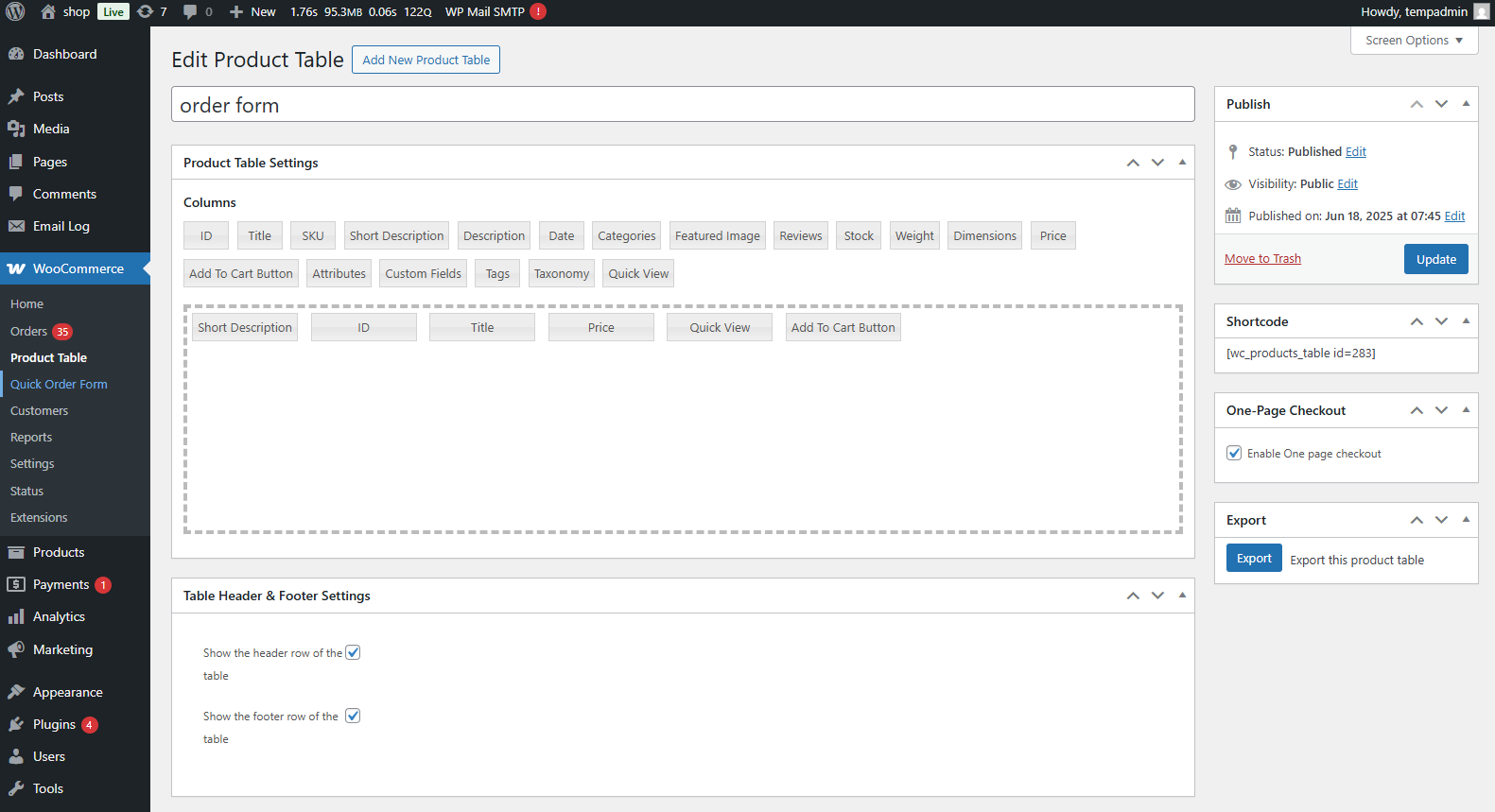Open Media from the sidebar icon
This screenshot has width=1495, height=812.
[x=16, y=129]
